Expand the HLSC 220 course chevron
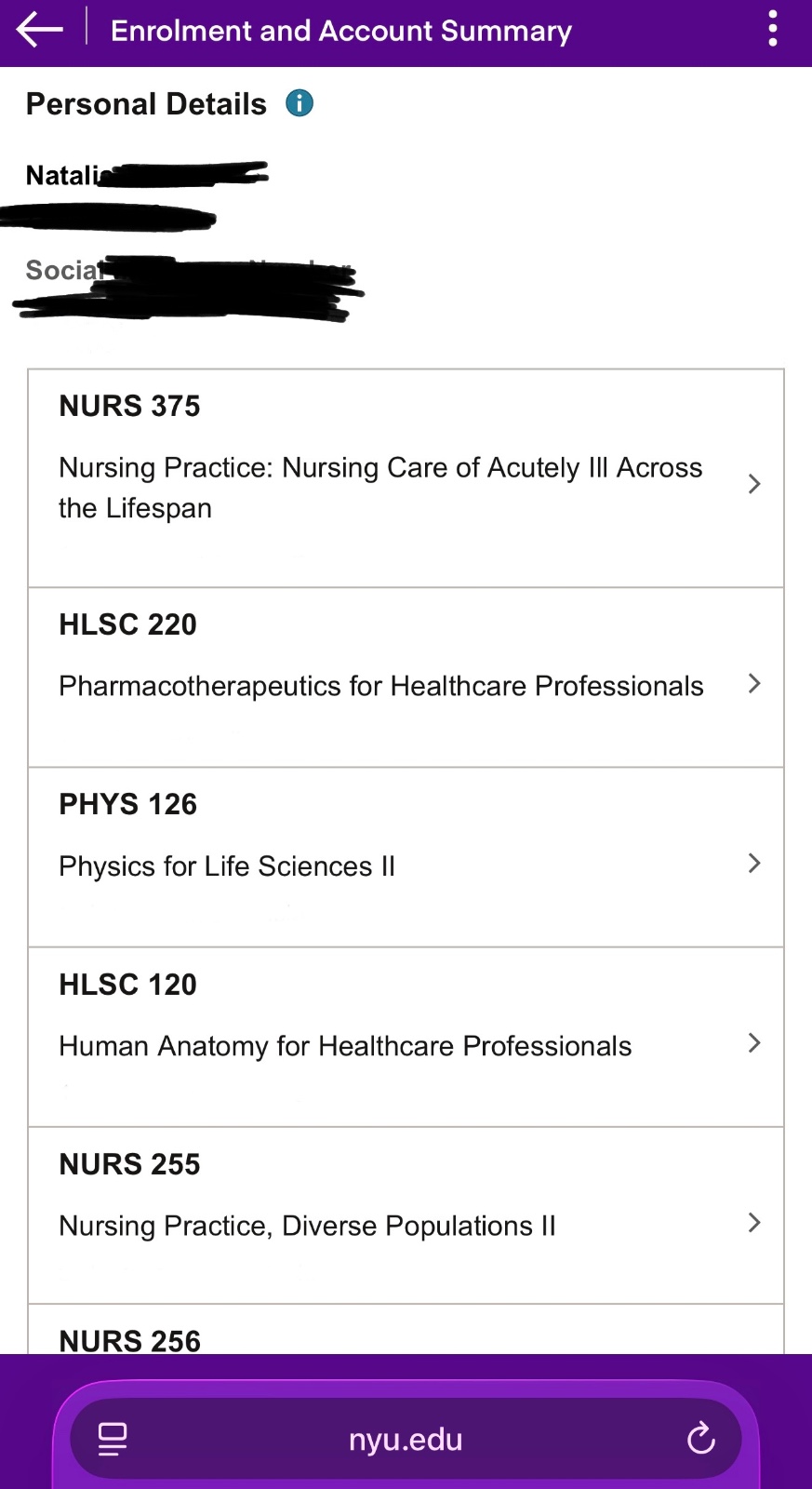Viewport: 812px width, 1489px height. click(754, 684)
